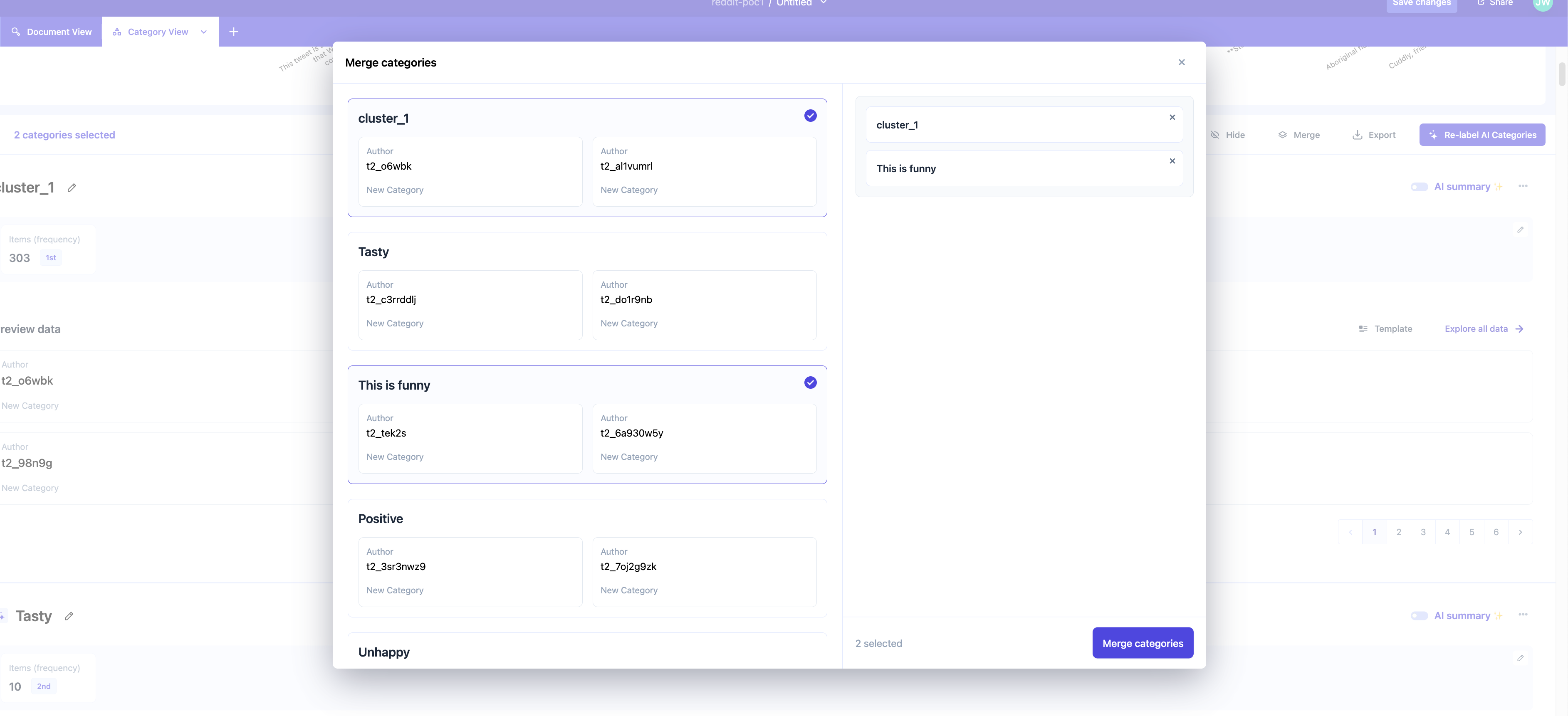Toggle the AI summary switch for Tasty

pos(1419,616)
